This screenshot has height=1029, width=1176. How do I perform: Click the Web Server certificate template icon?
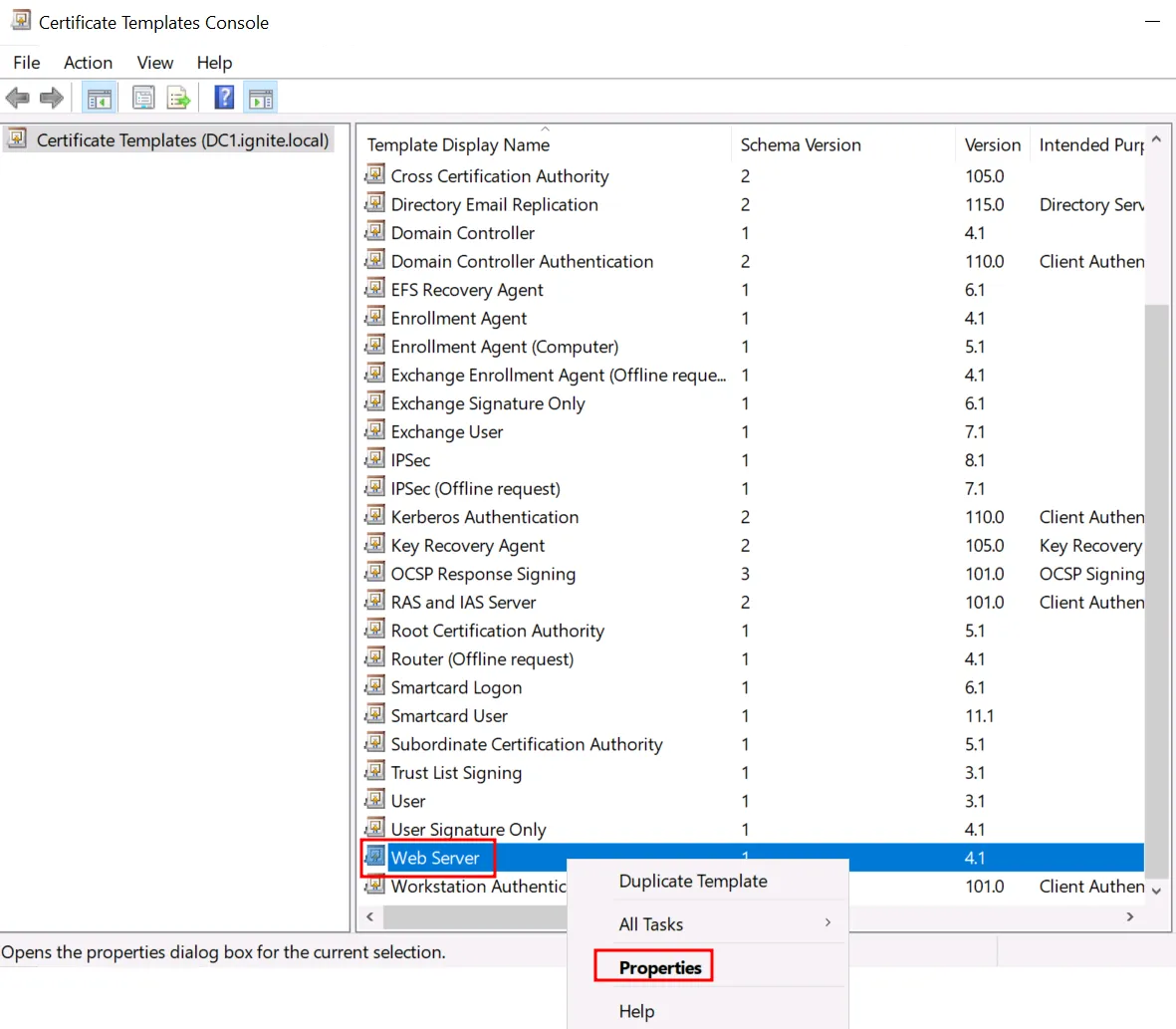375,857
